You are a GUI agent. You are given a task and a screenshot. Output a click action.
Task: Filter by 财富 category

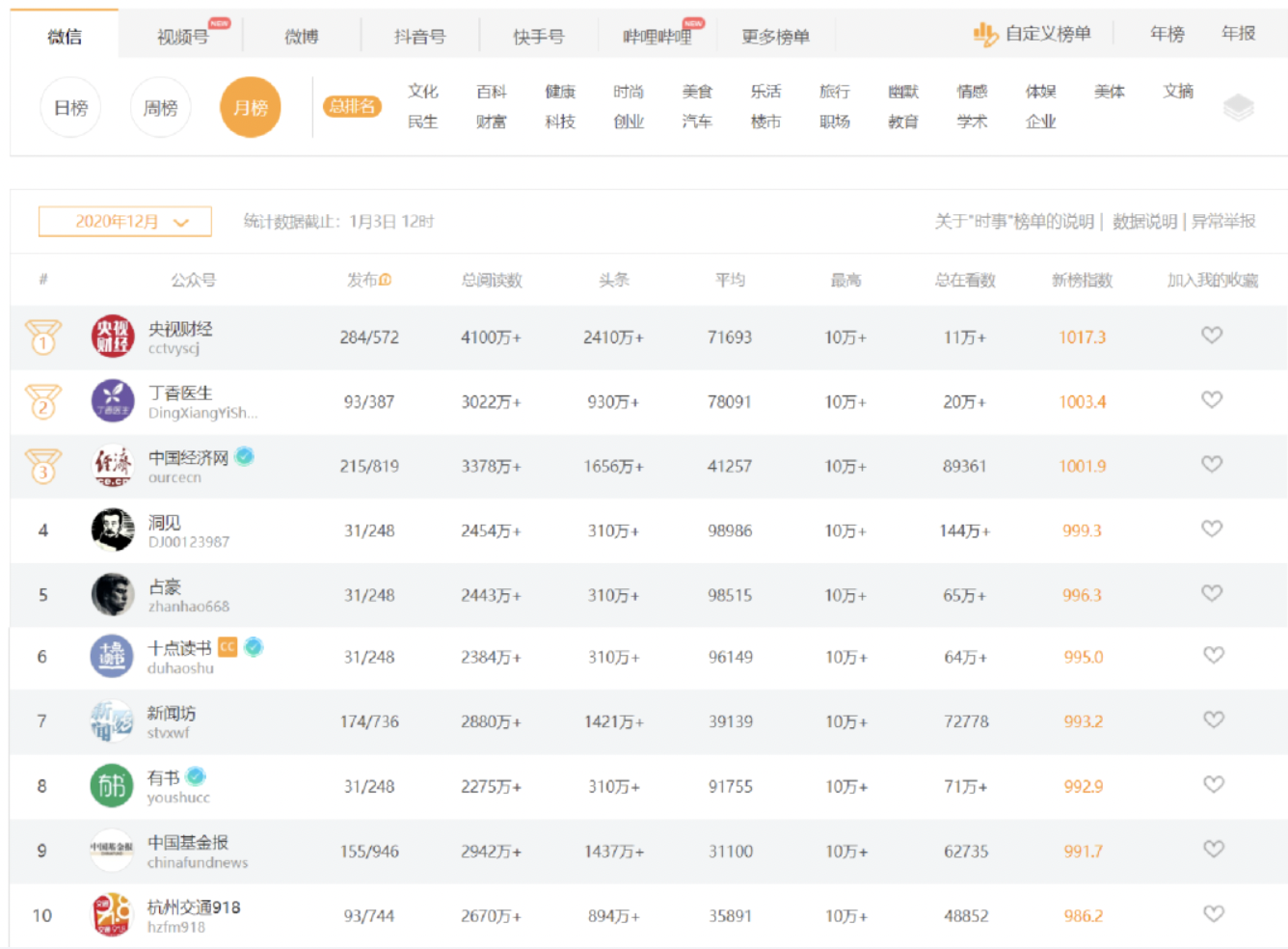coord(492,122)
